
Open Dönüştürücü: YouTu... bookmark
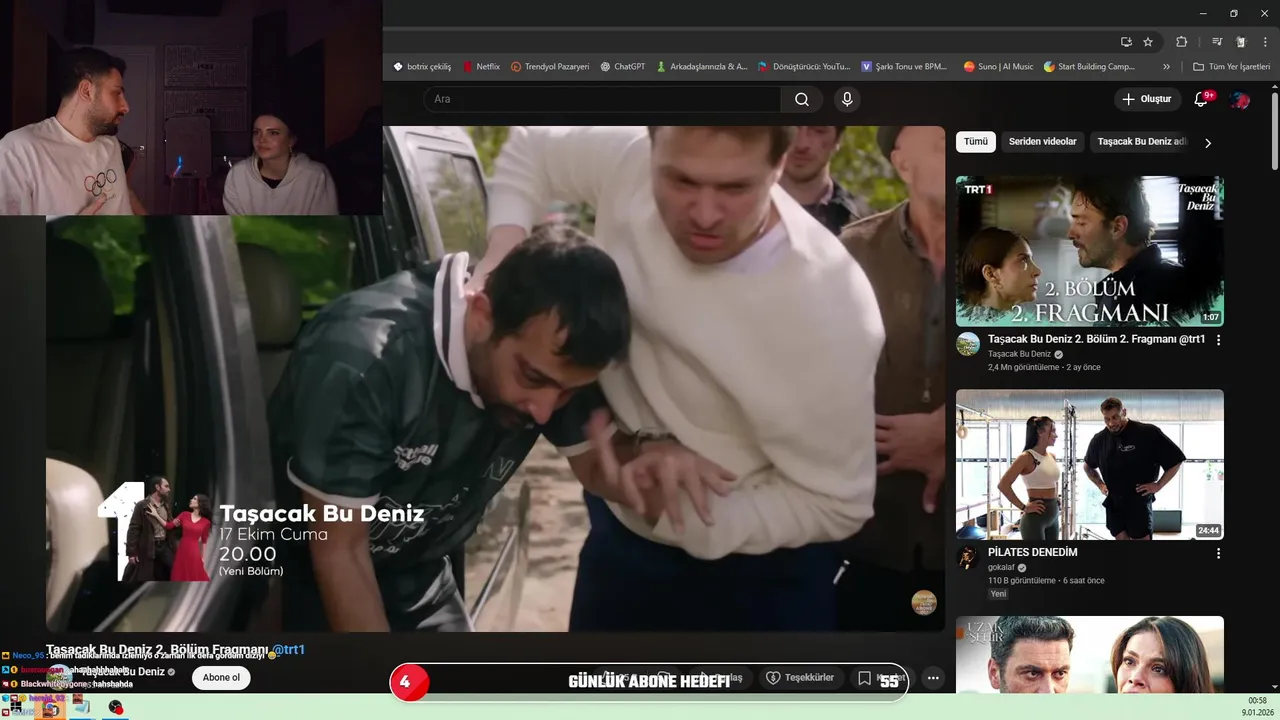point(804,67)
